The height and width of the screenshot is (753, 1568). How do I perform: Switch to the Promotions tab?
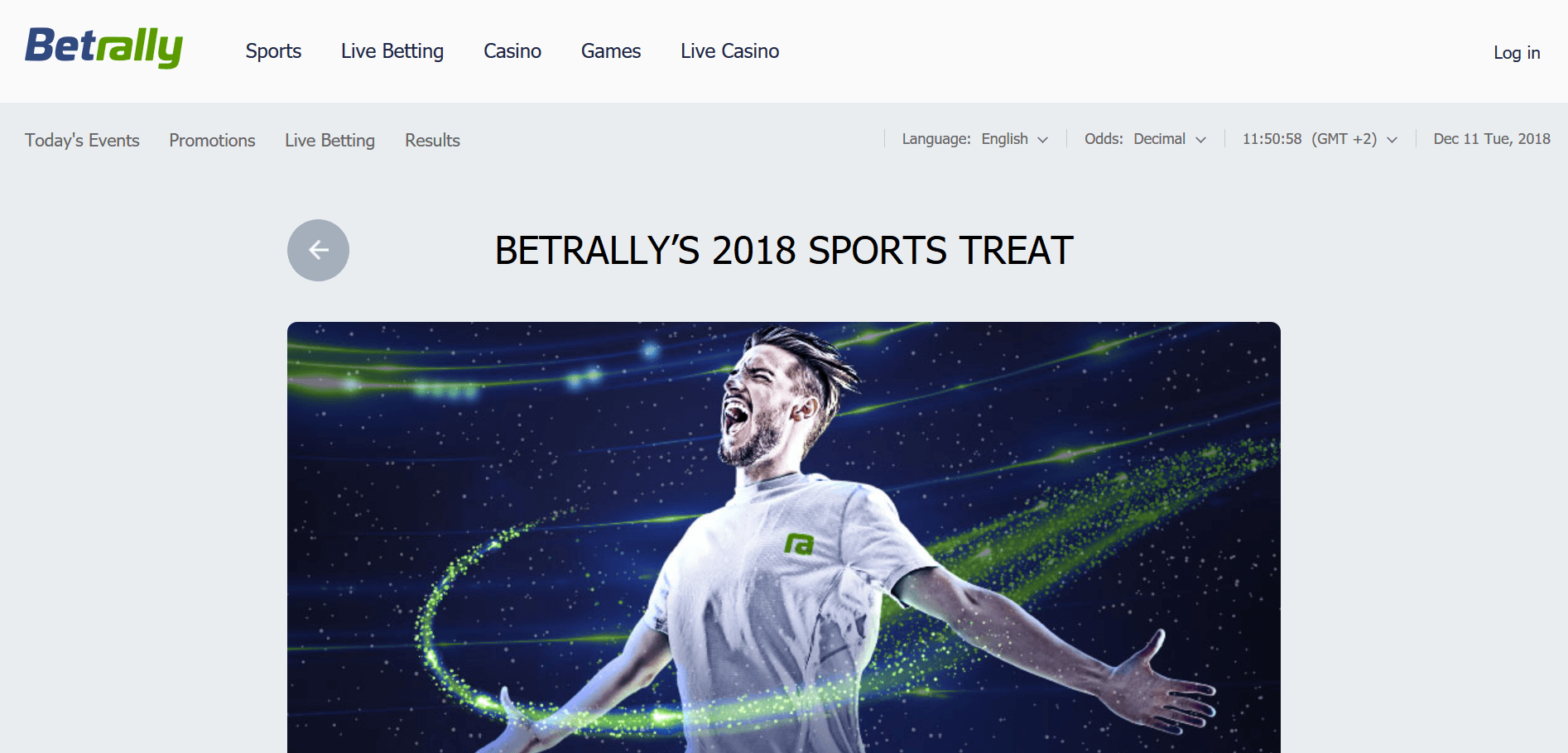(212, 141)
